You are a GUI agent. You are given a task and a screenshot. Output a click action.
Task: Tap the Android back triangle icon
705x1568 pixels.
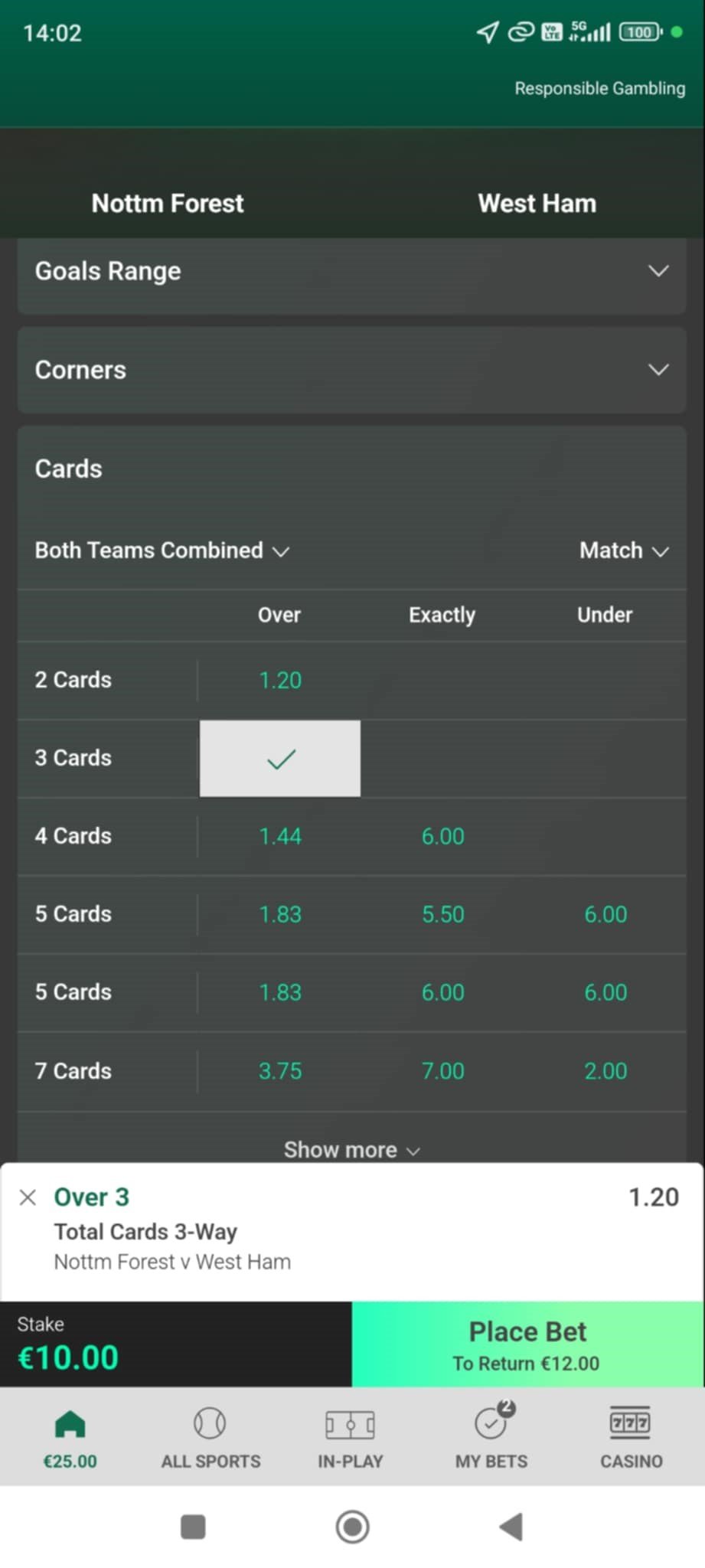tap(511, 1527)
